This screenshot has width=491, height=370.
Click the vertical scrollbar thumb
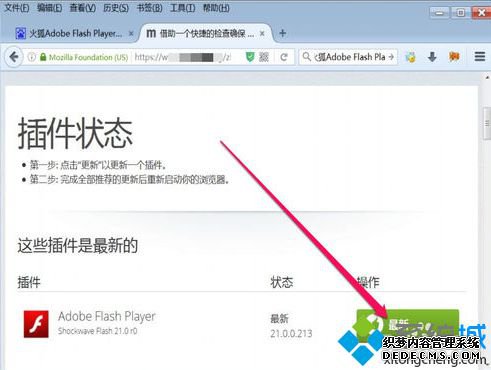pos(487,124)
